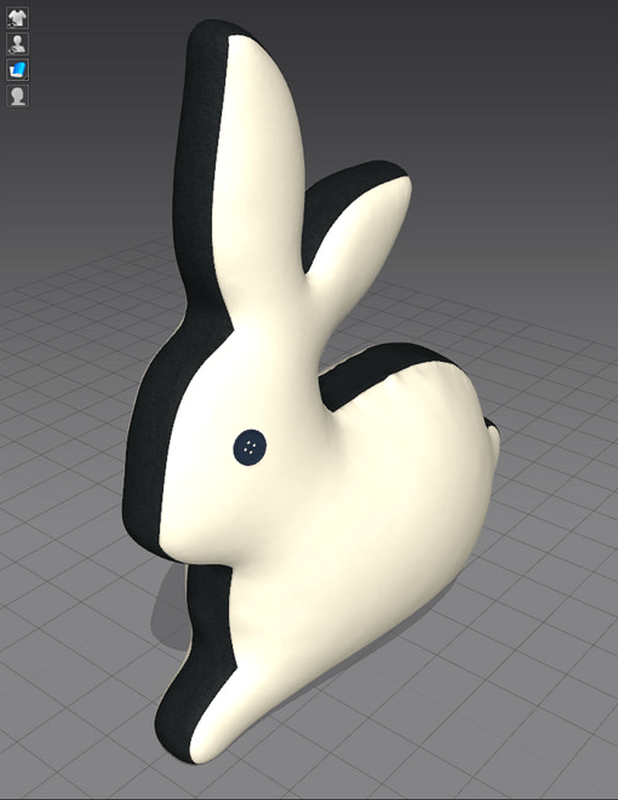Image resolution: width=618 pixels, height=800 pixels.
Task: Select the dark button eye on the bunny
Action: [x=251, y=446]
